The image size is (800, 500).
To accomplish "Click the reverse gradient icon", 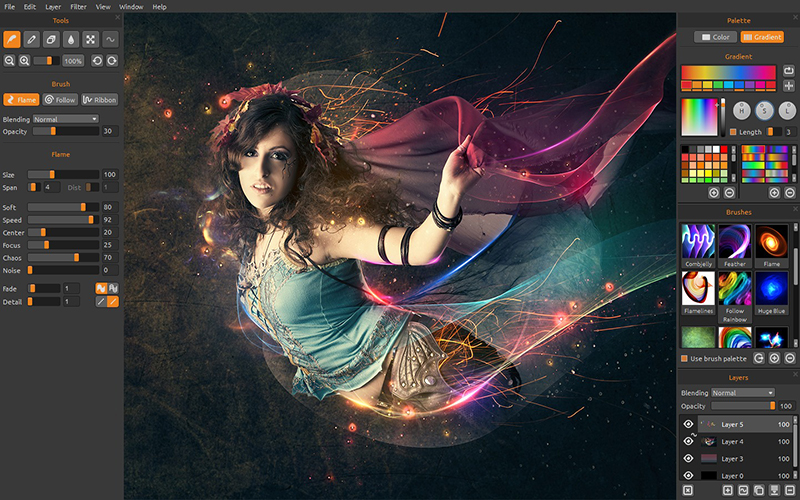I will point(789,71).
